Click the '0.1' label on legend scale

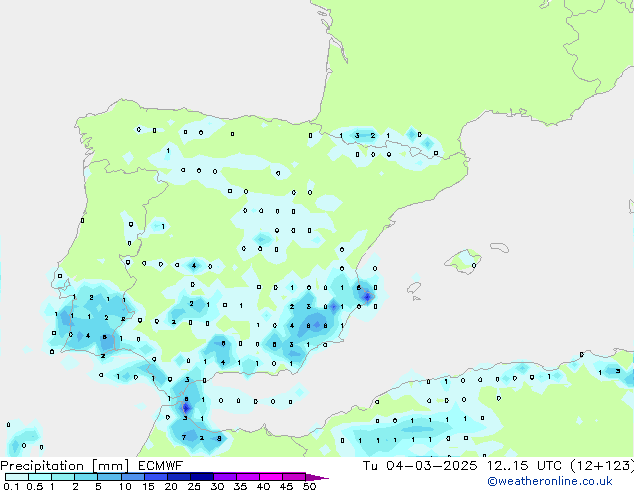11,486
